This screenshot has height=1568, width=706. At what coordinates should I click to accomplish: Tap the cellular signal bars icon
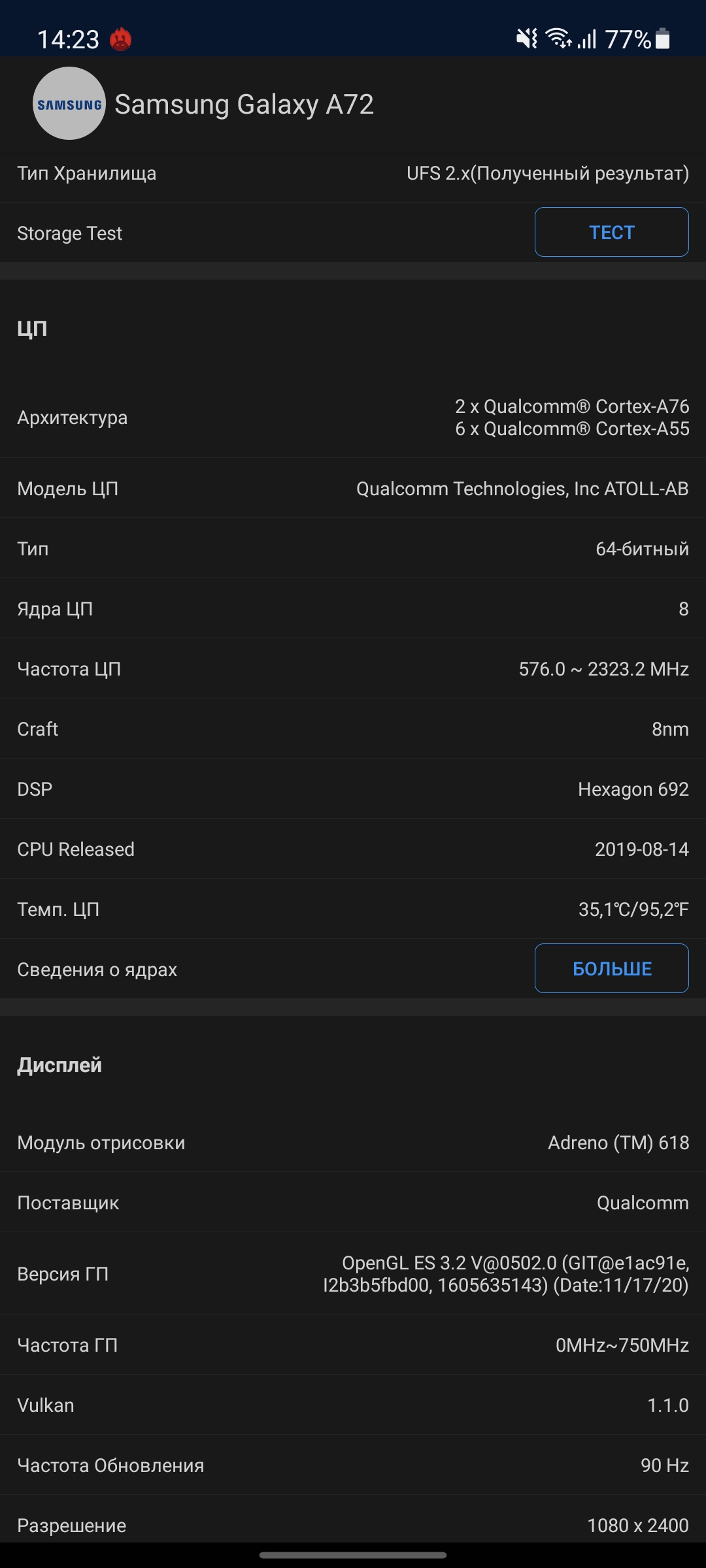[x=587, y=39]
